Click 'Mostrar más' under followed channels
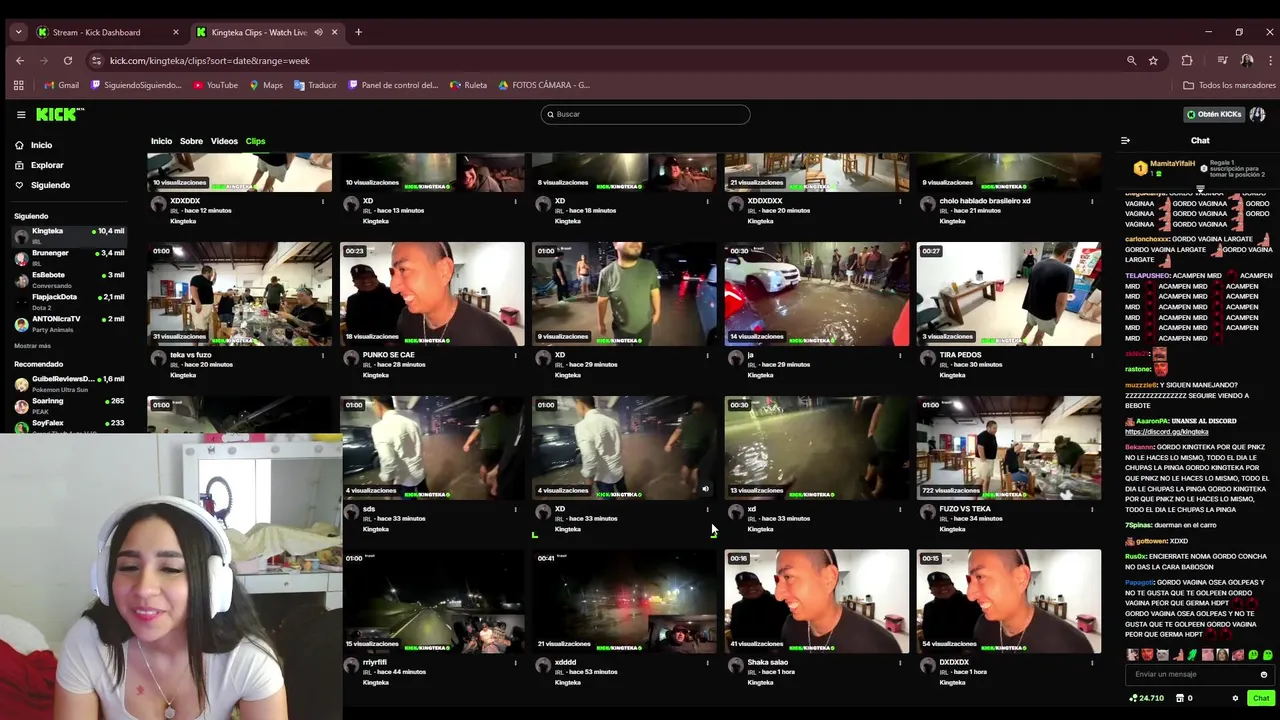This screenshot has width=1280, height=720. pyautogui.click(x=32, y=346)
